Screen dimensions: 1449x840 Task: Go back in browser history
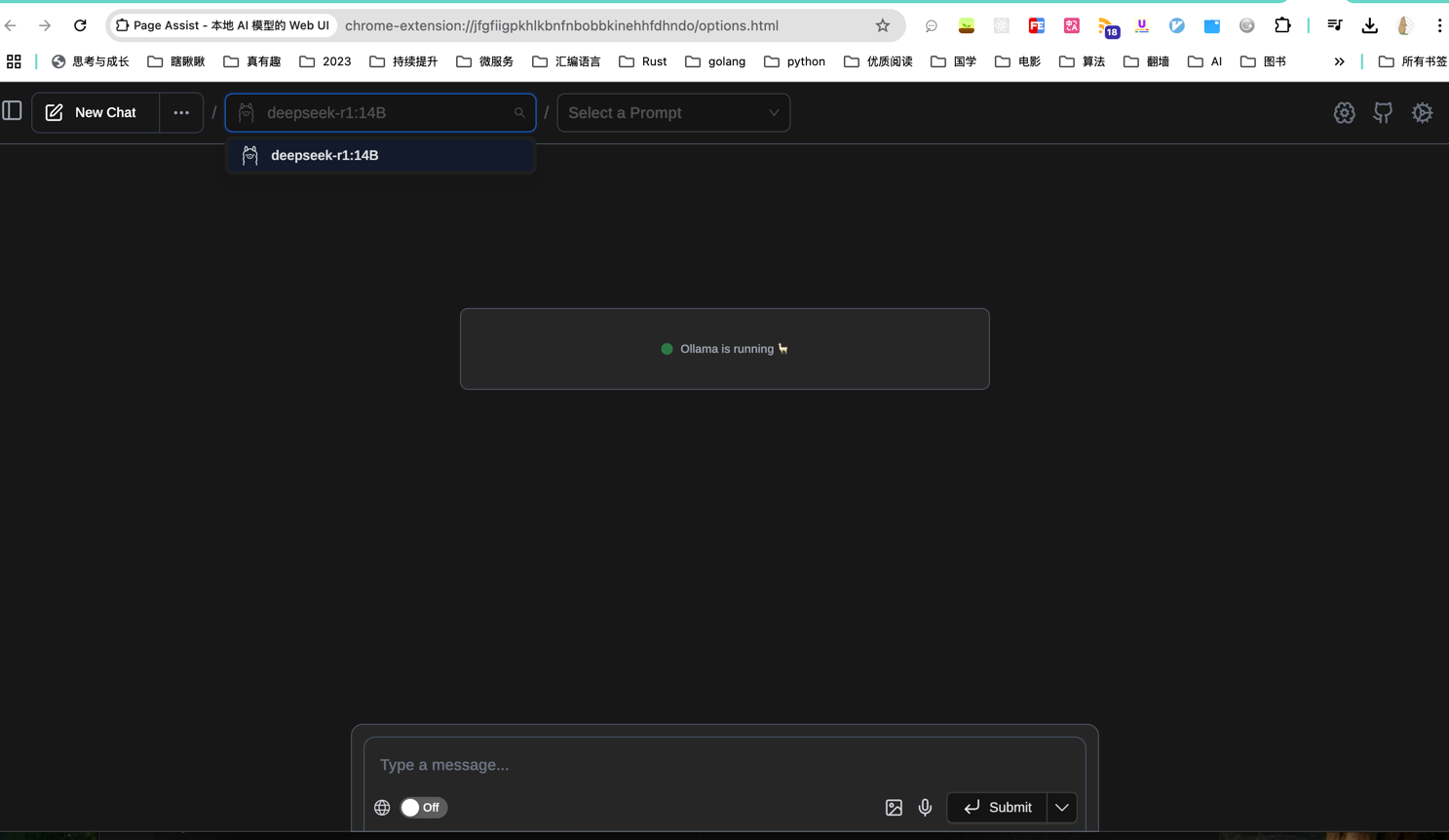click(x=11, y=25)
